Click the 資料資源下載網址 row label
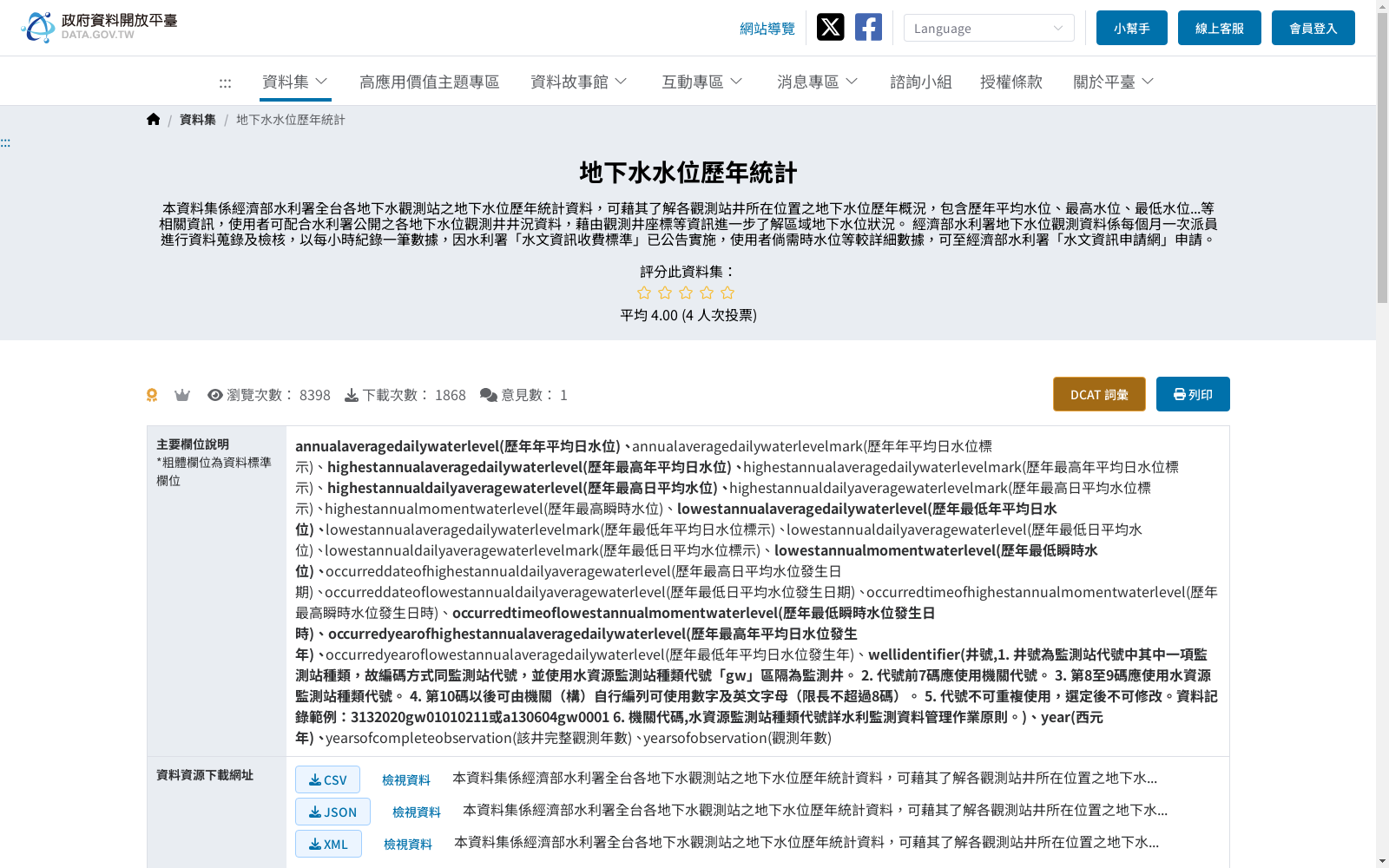This screenshot has height=868, width=1389. pyautogui.click(x=205, y=775)
